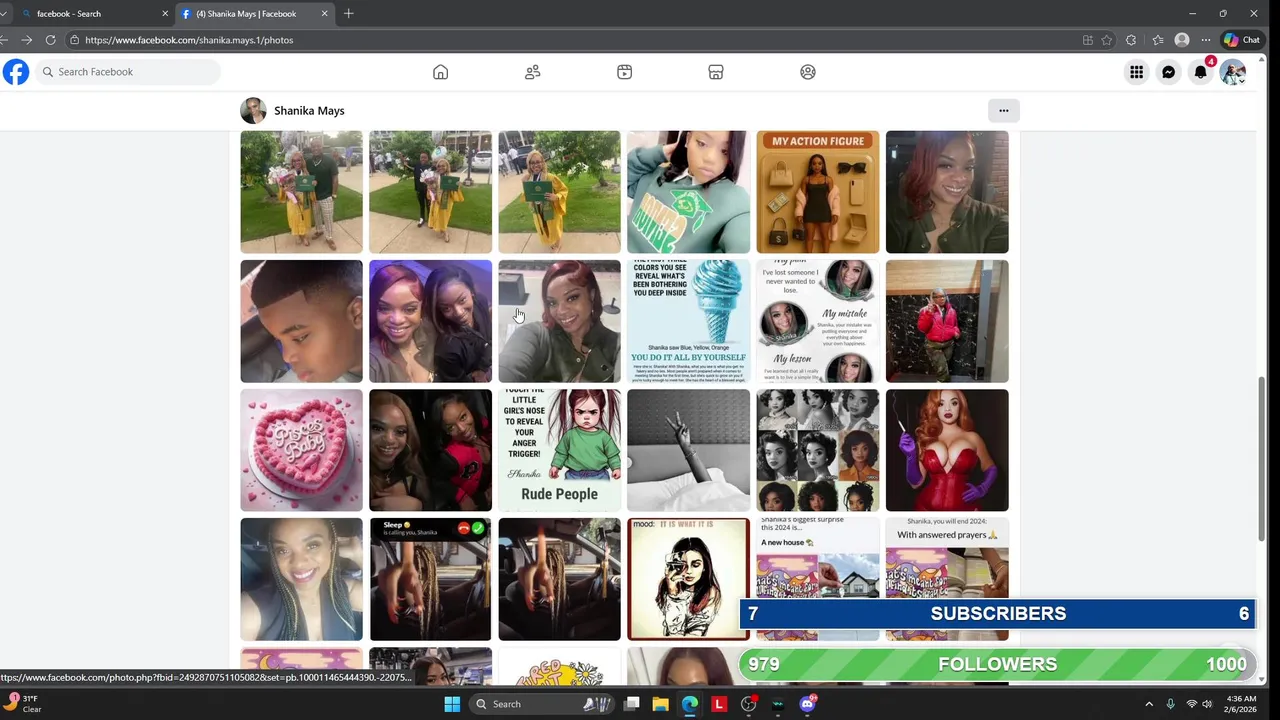Open Edge Settings and more menu
Viewport: 1280px width, 720px height.
[x=1207, y=40]
